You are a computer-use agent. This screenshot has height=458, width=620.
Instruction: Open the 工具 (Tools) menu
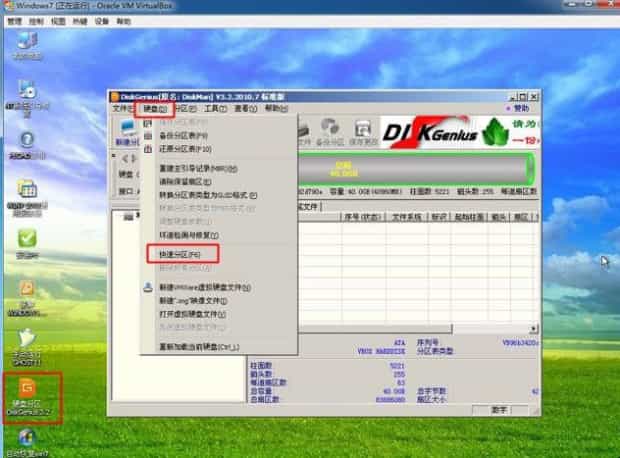click(215, 108)
